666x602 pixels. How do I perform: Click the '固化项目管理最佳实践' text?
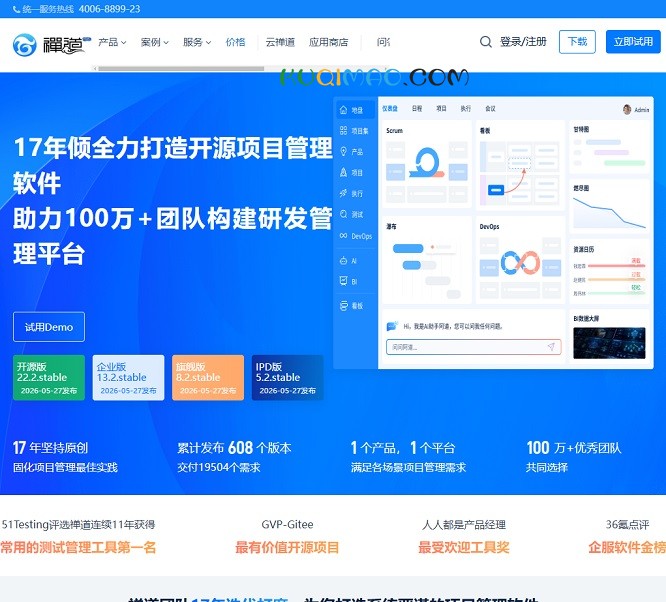[x=65, y=467]
